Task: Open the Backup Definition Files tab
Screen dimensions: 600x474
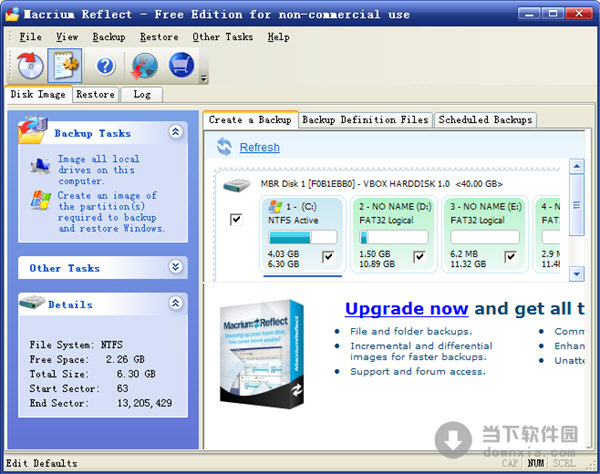Action: click(x=365, y=120)
